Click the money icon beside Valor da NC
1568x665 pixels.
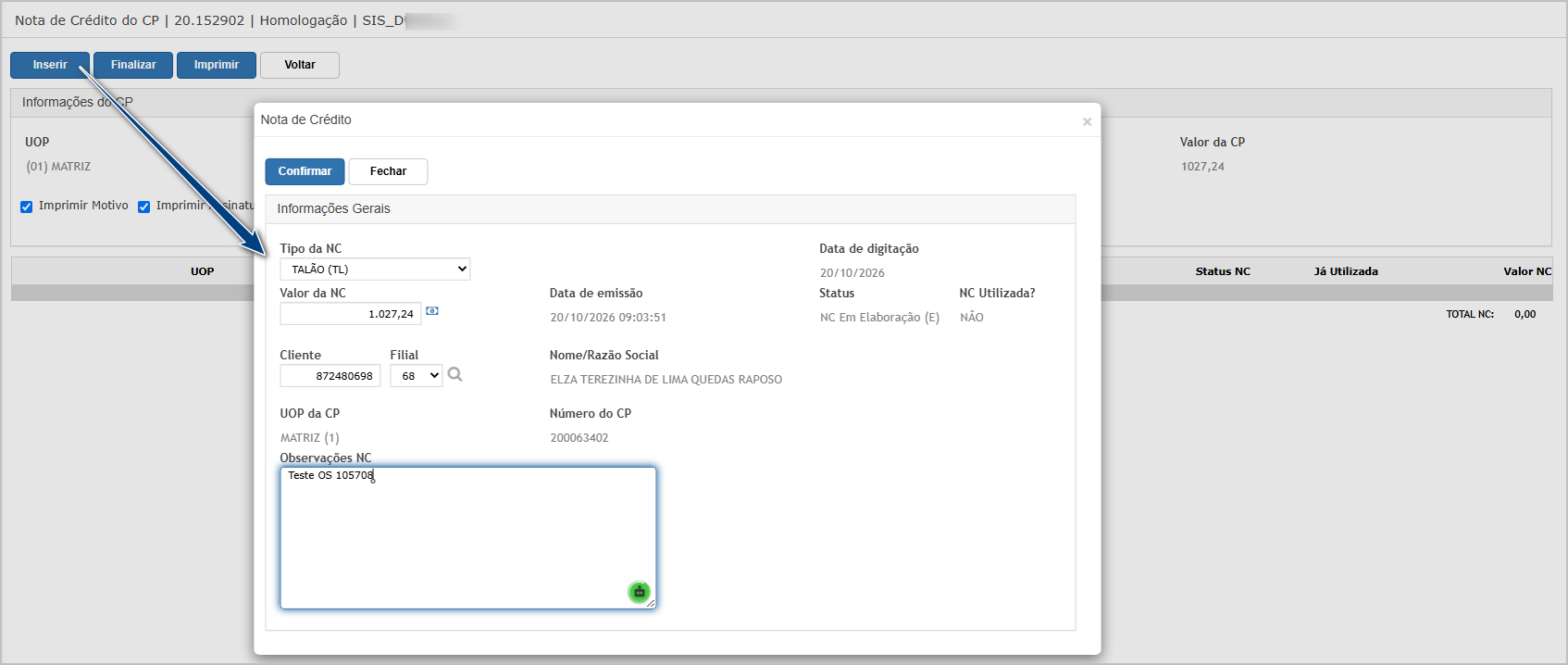pyautogui.click(x=432, y=311)
